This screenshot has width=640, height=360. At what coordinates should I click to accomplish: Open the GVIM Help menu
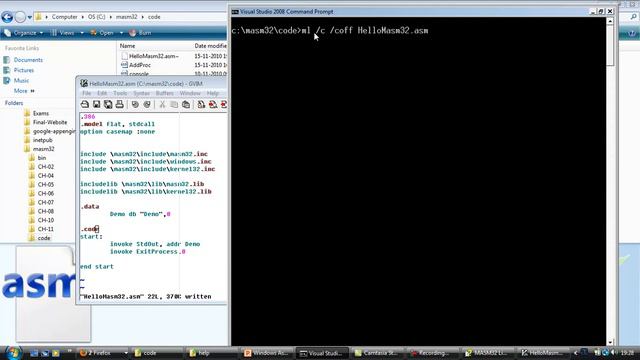(213, 93)
